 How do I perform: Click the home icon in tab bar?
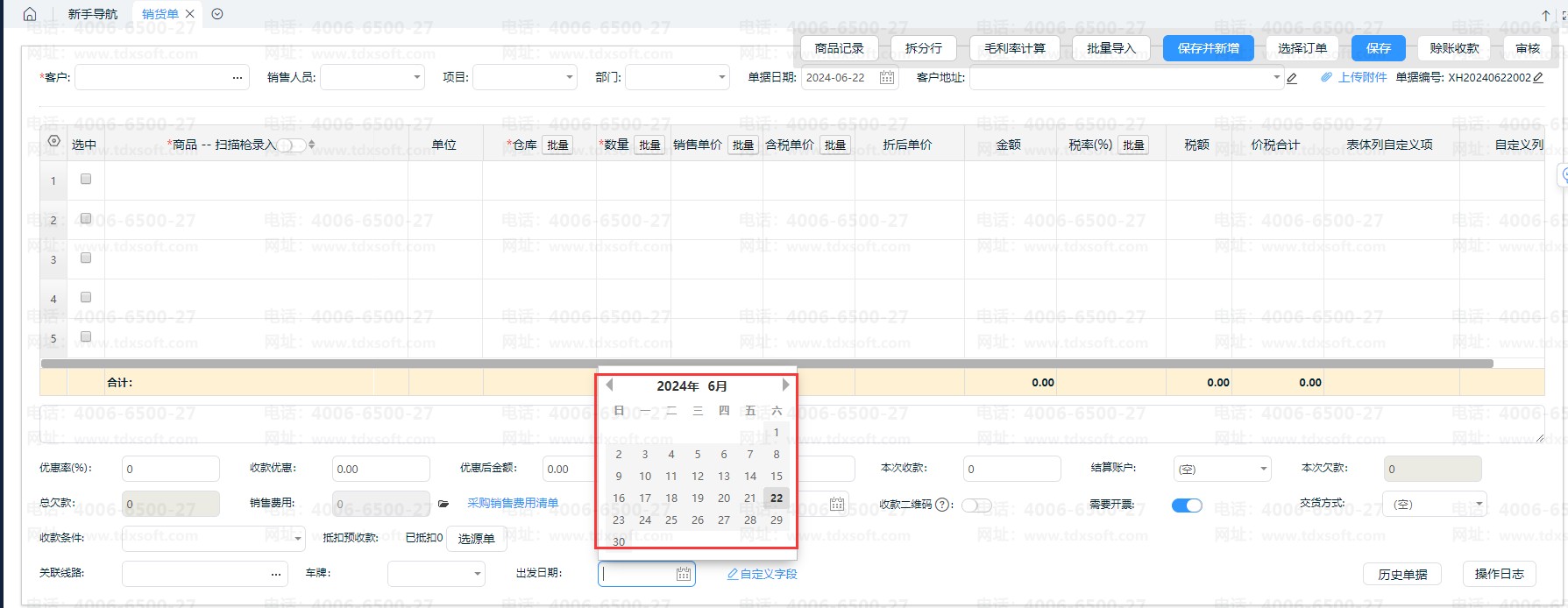30,14
